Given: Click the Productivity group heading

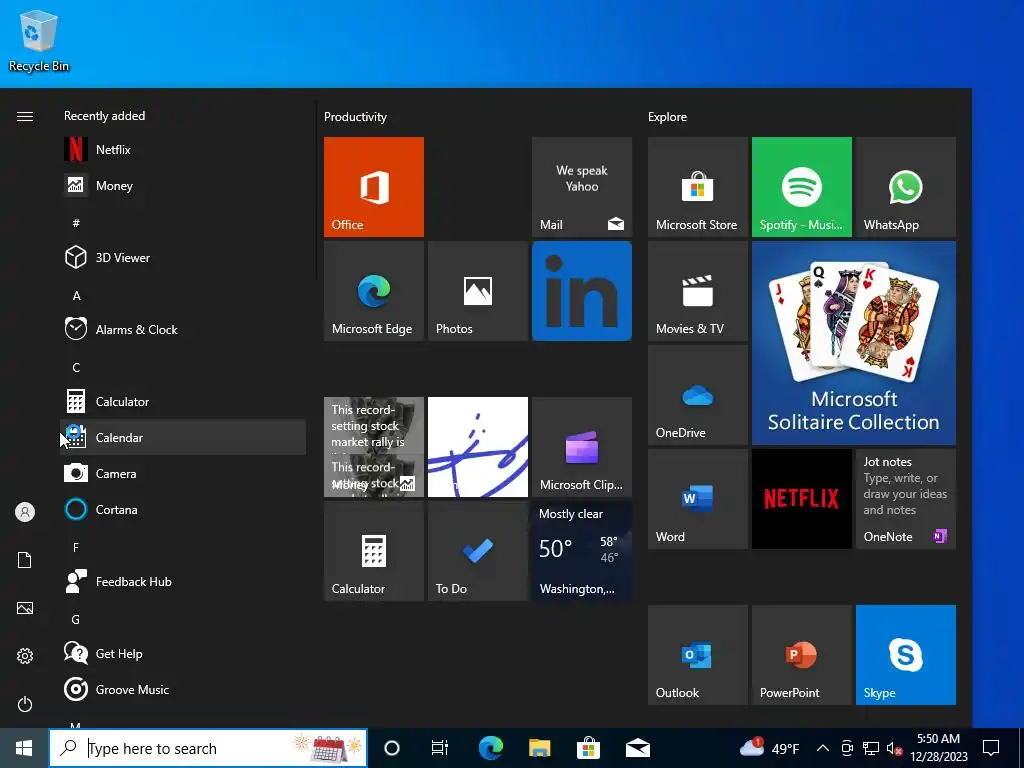Looking at the screenshot, I should [x=355, y=117].
